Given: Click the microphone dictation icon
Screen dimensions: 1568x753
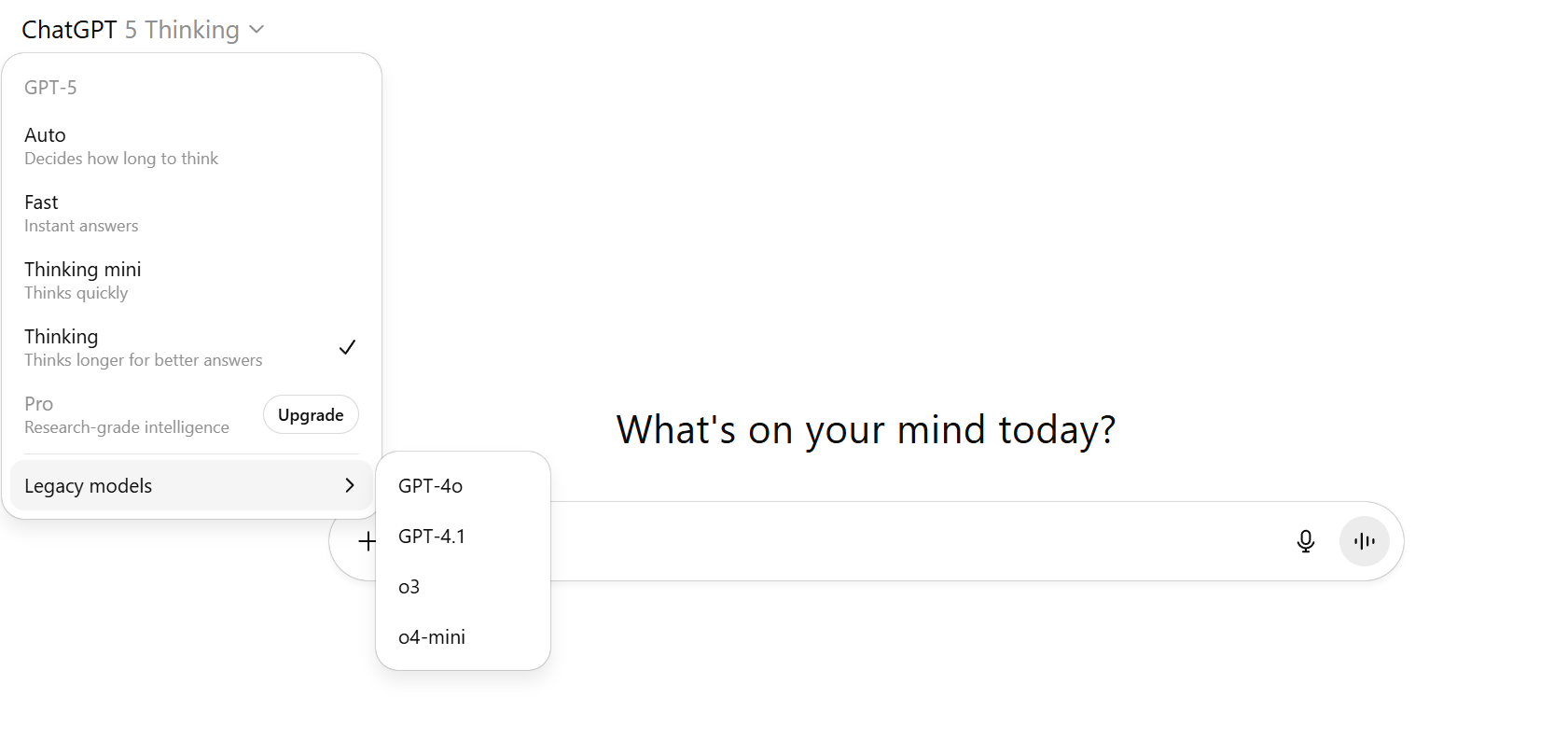Looking at the screenshot, I should [x=1305, y=541].
